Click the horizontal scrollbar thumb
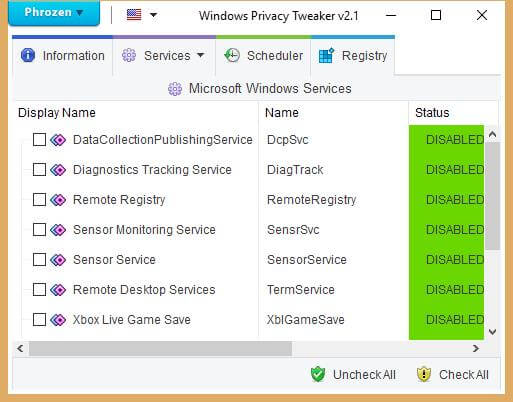513x402 pixels. (160, 349)
